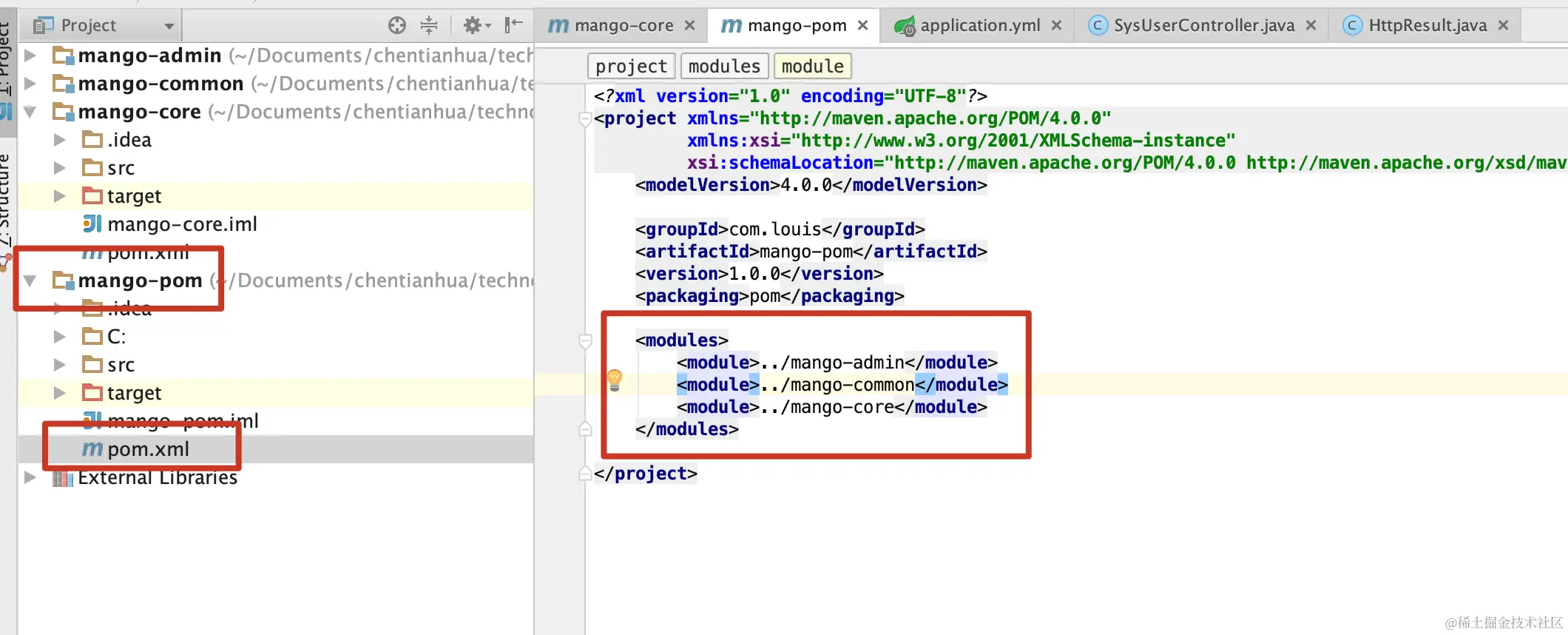Click the artifactId 'mango-pom' line

[x=811, y=252]
